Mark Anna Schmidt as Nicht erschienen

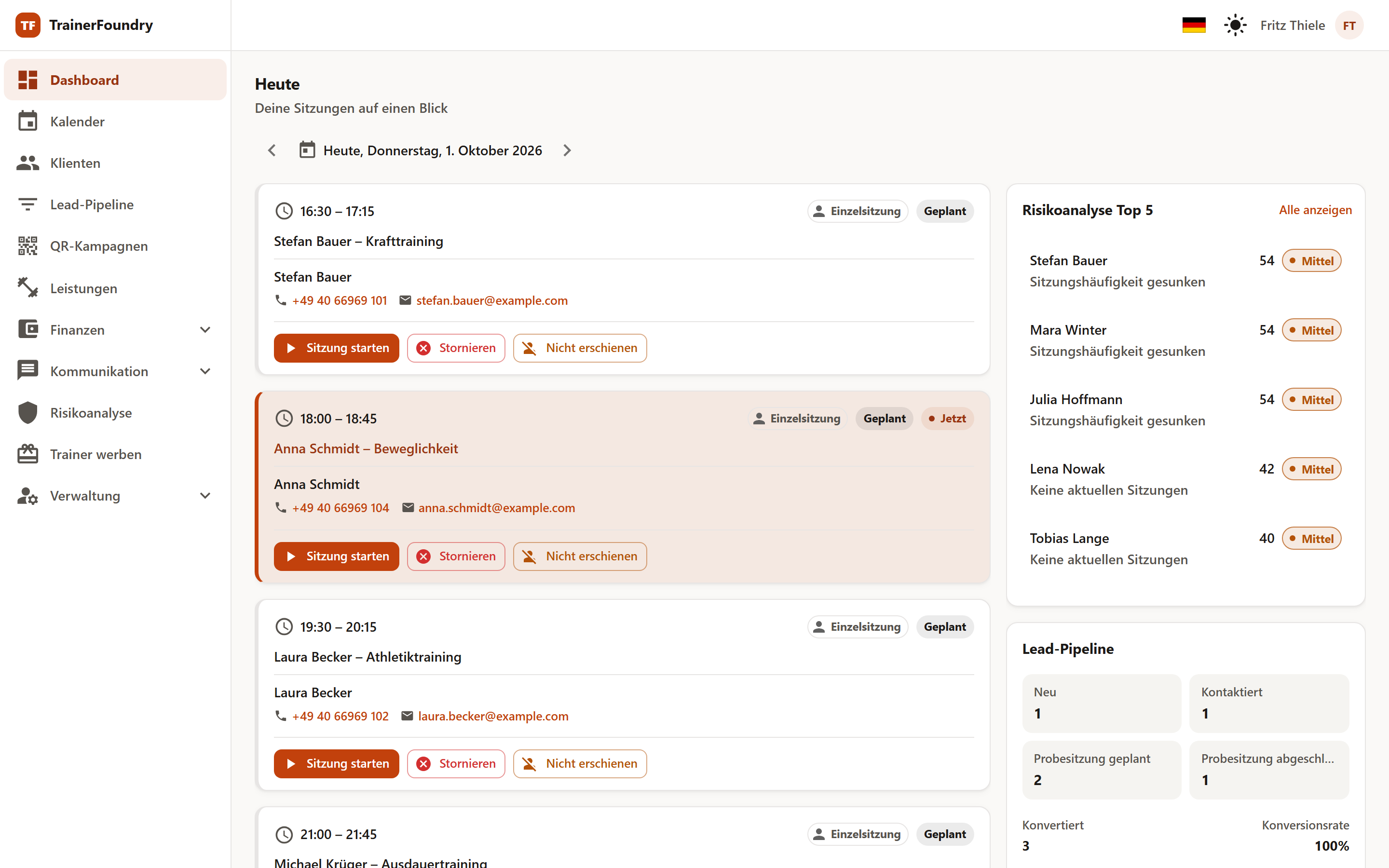tap(580, 556)
